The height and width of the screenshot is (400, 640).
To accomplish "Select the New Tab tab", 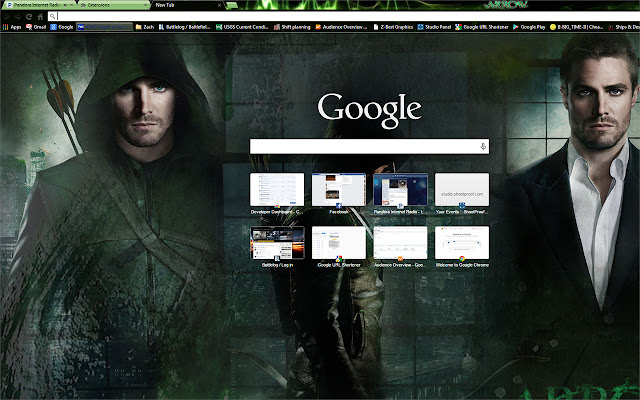I will [186, 5].
